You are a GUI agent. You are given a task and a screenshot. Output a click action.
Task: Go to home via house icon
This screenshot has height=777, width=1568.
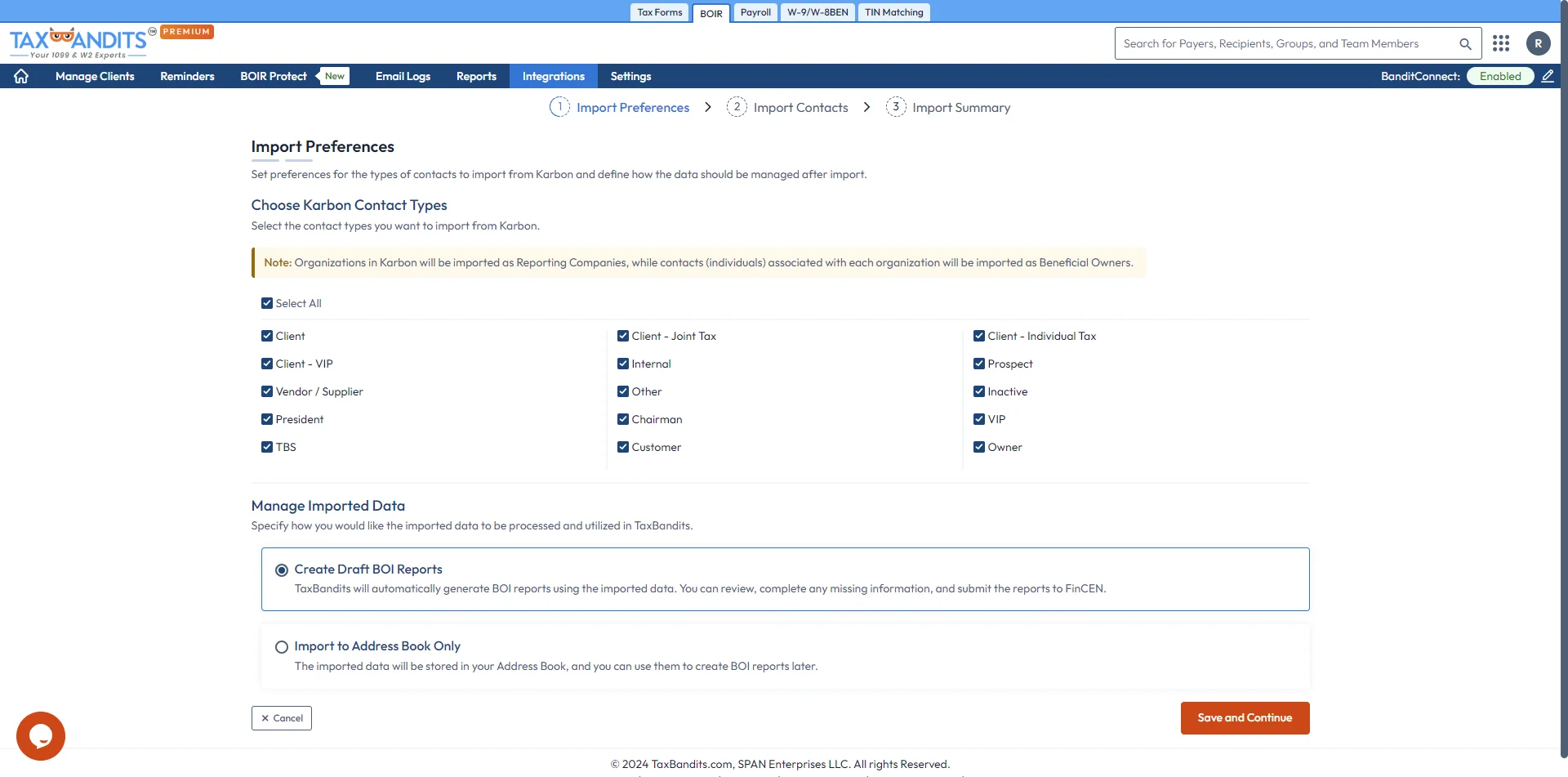(21, 76)
